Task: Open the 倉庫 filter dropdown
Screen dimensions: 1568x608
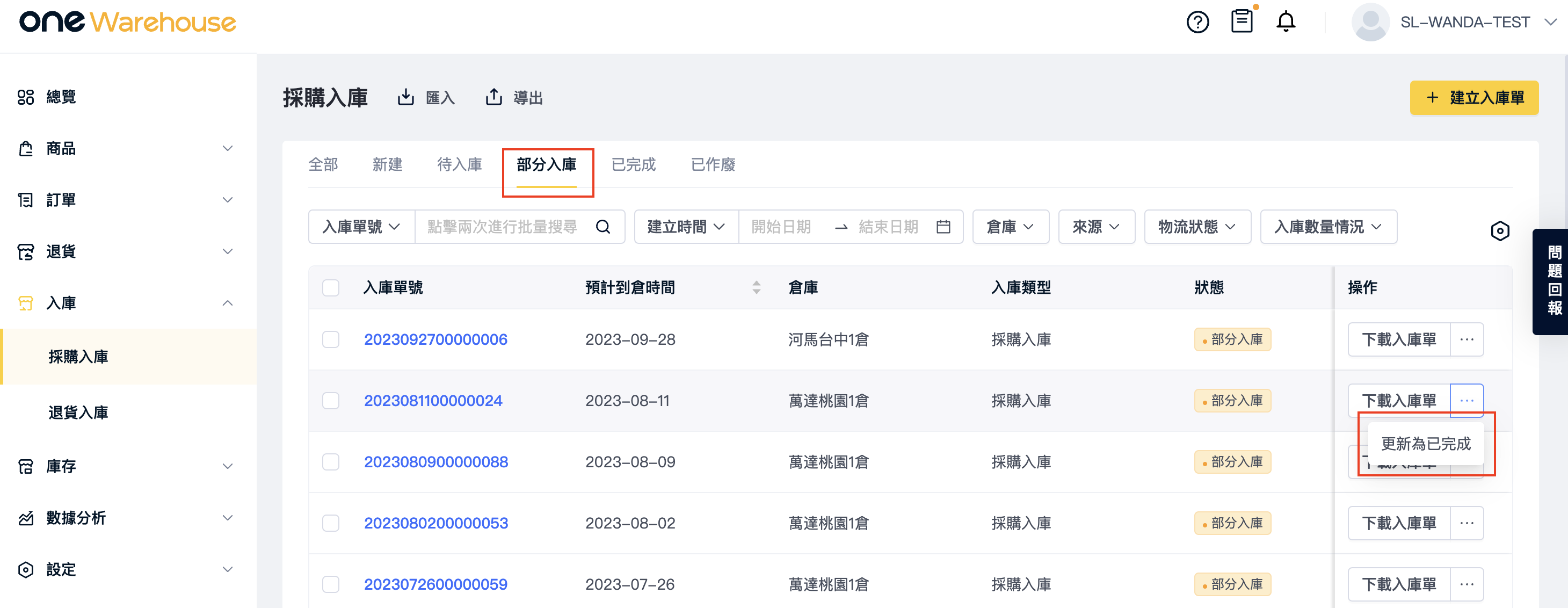Action: tap(1011, 227)
